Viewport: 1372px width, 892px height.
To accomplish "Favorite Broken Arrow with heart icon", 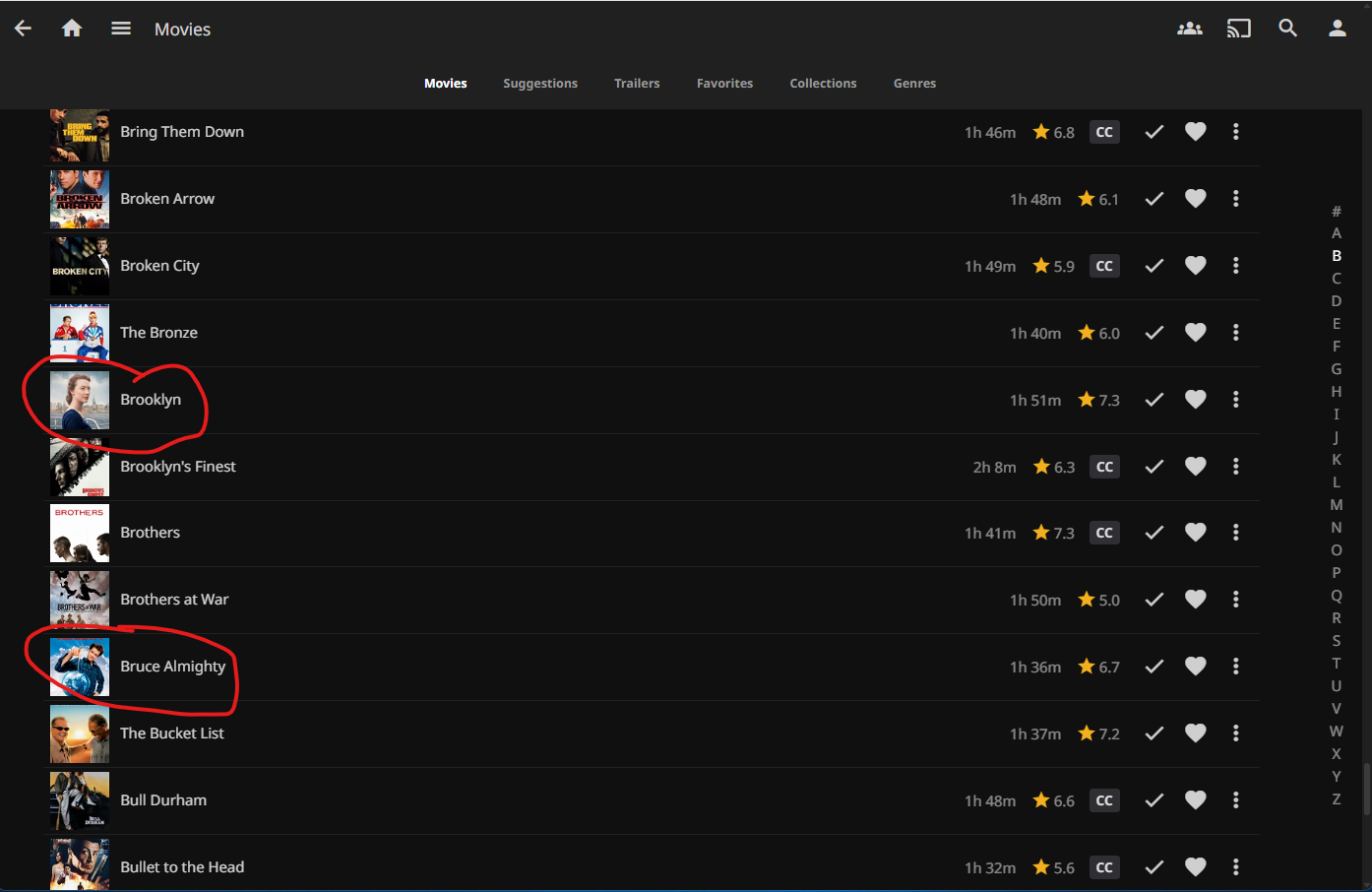I will tap(1195, 199).
